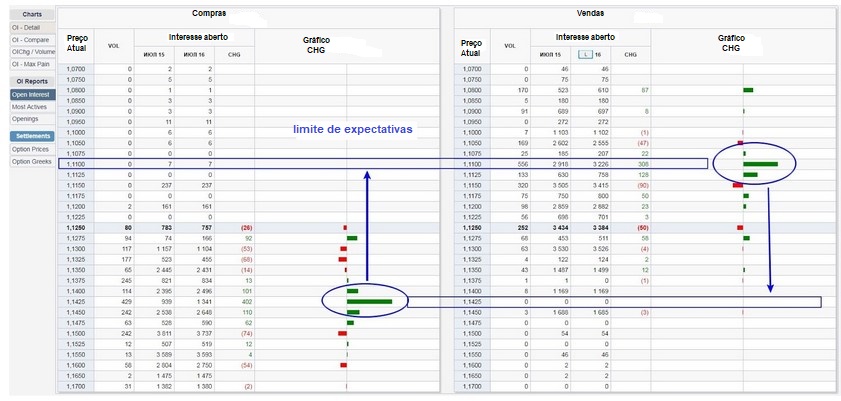Click the CHG column header in Compras

(x=234, y=54)
